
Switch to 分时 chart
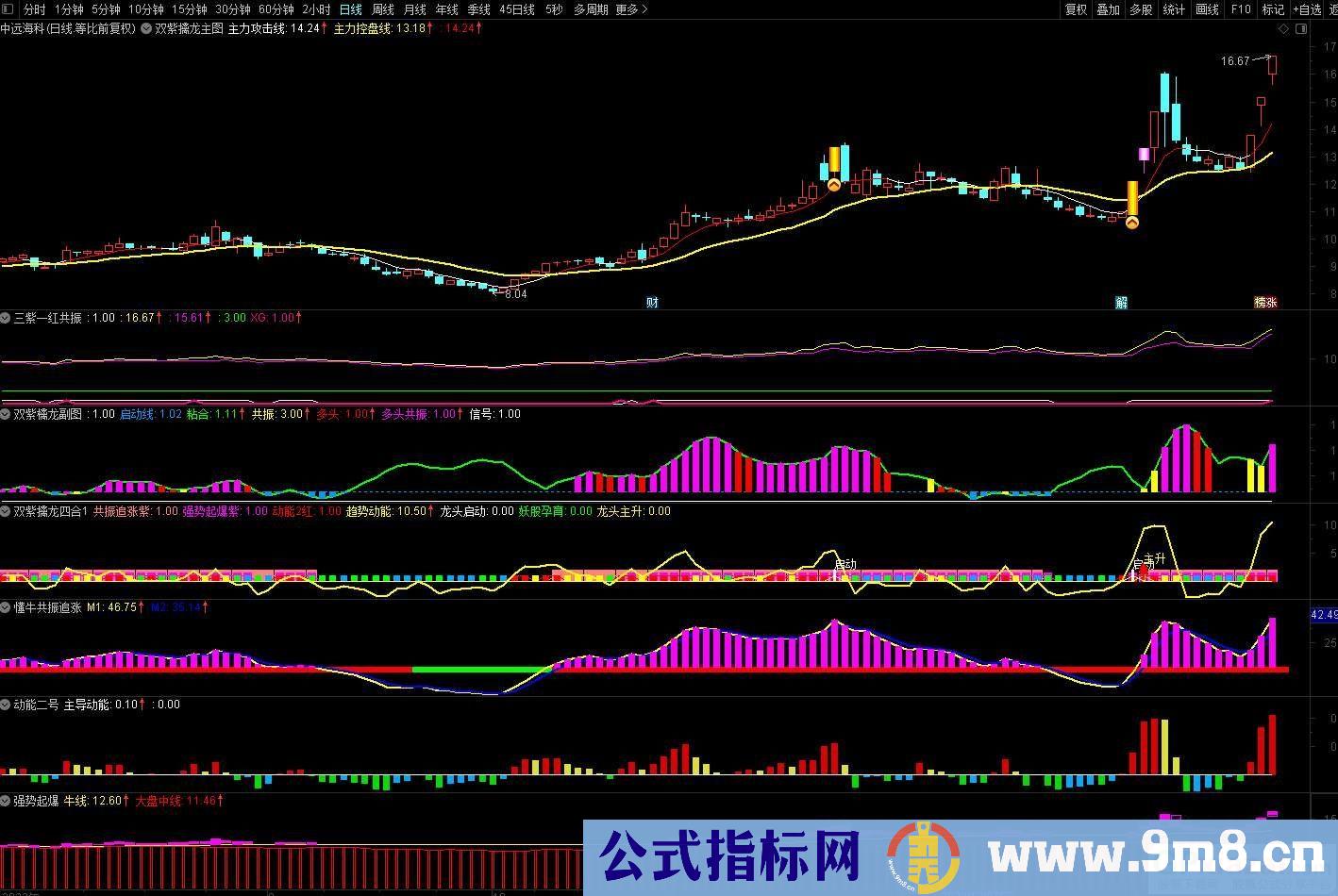point(34,9)
